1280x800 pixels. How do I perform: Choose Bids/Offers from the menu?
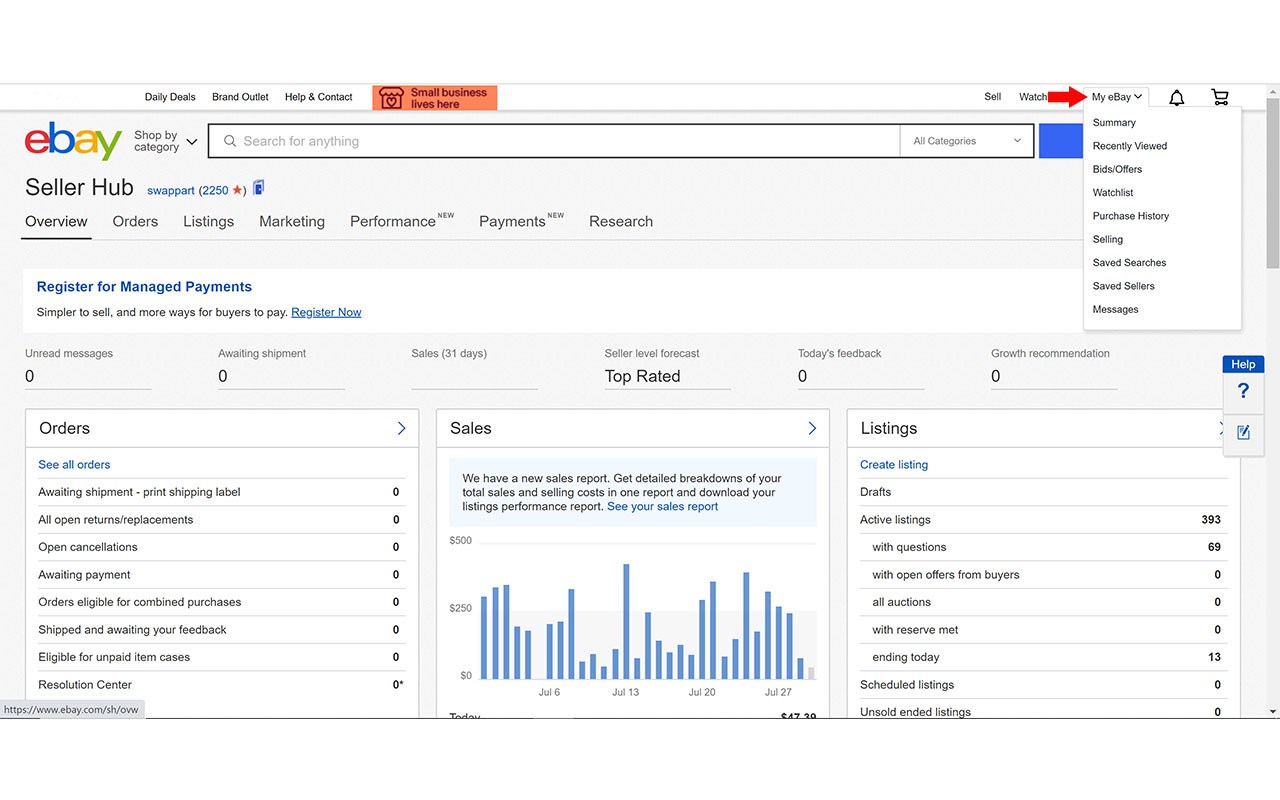click(1117, 169)
